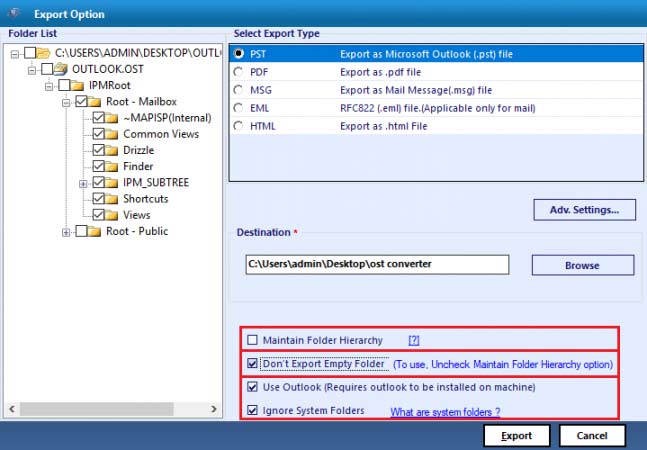Image resolution: width=647 pixels, height=450 pixels.
Task: Select the PDF export type radio button
Action: coord(238,72)
